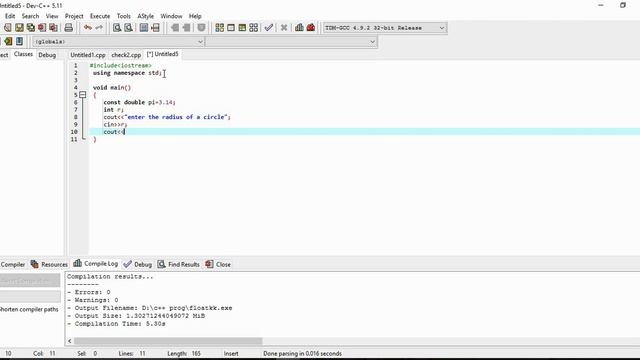The width and height of the screenshot is (640, 360).
Task: Open the Debug tab in bottom panel
Action: pos(138,264)
